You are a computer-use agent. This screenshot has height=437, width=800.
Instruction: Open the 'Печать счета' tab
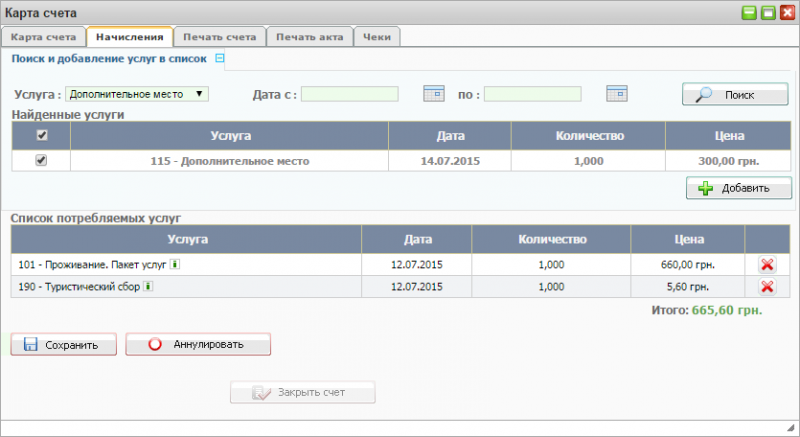tap(219, 37)
